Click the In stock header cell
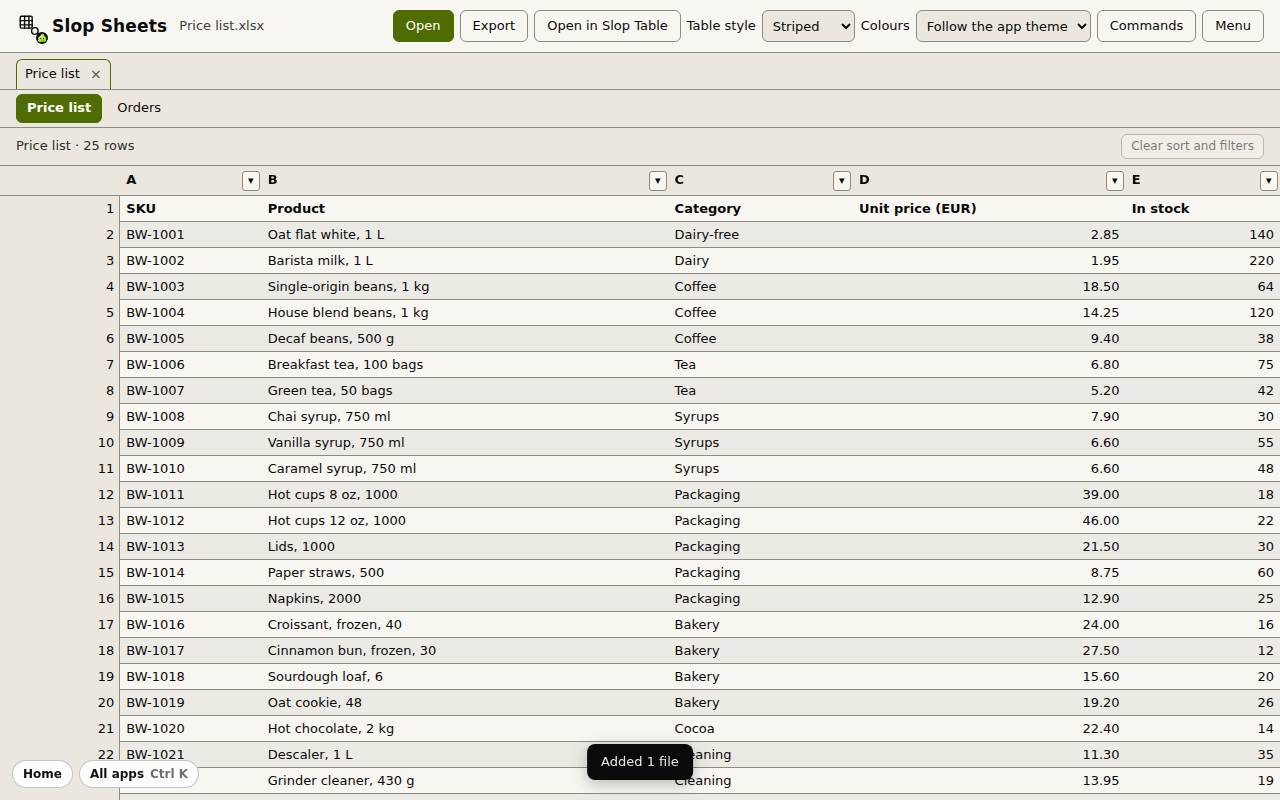Image resolution: width=1280 pixels, height=800 pixels. pos(1203,209)
